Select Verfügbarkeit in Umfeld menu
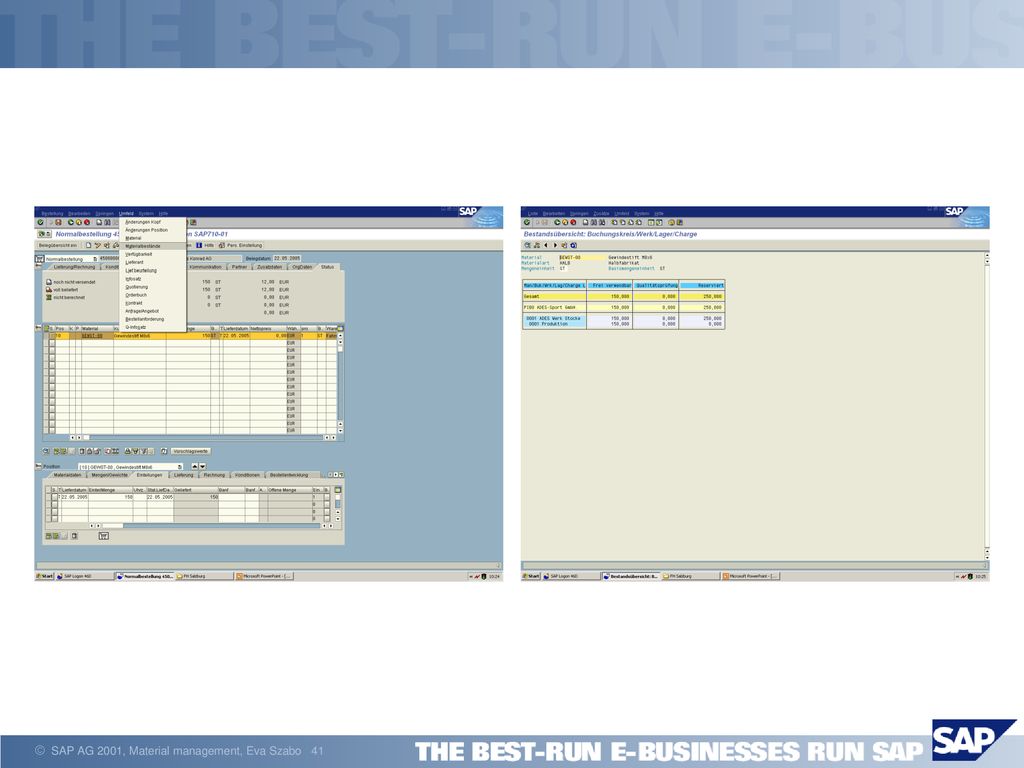 tap(138, 254)
